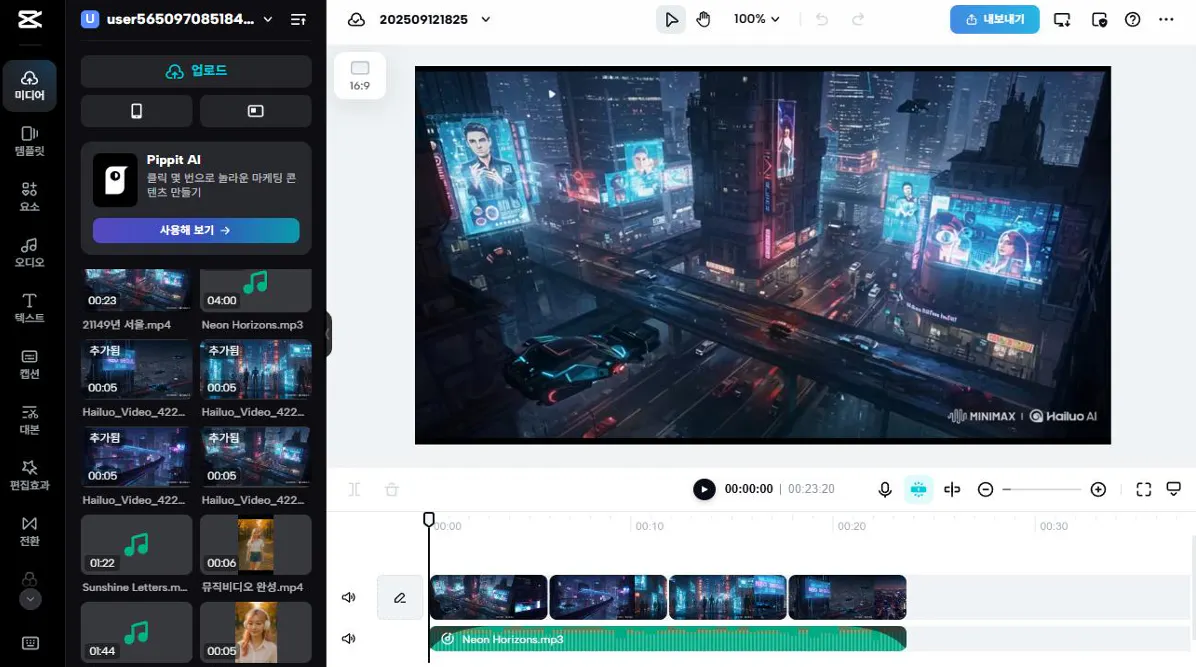Click the video preview canvas
Viewport: 1196px width, 667px height.
[763, 255]
